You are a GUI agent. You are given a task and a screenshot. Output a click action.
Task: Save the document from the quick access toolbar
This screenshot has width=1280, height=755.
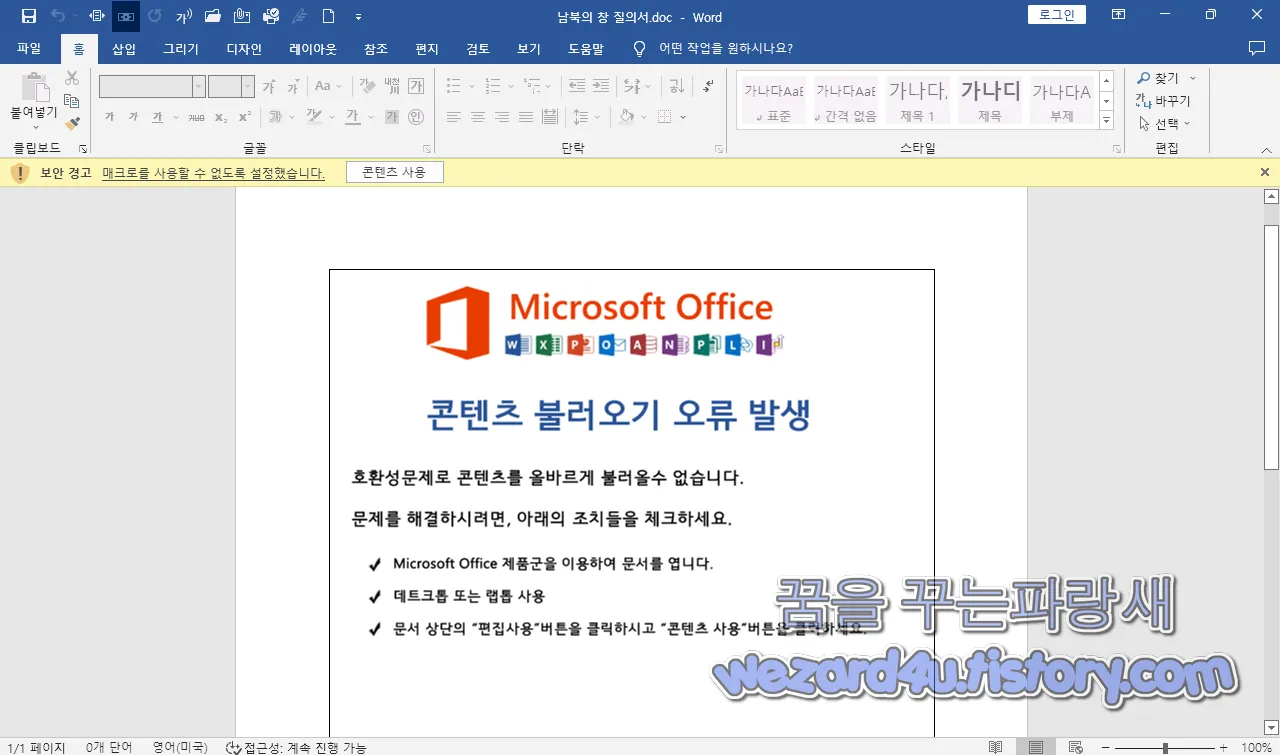click(x=28, y=16)
